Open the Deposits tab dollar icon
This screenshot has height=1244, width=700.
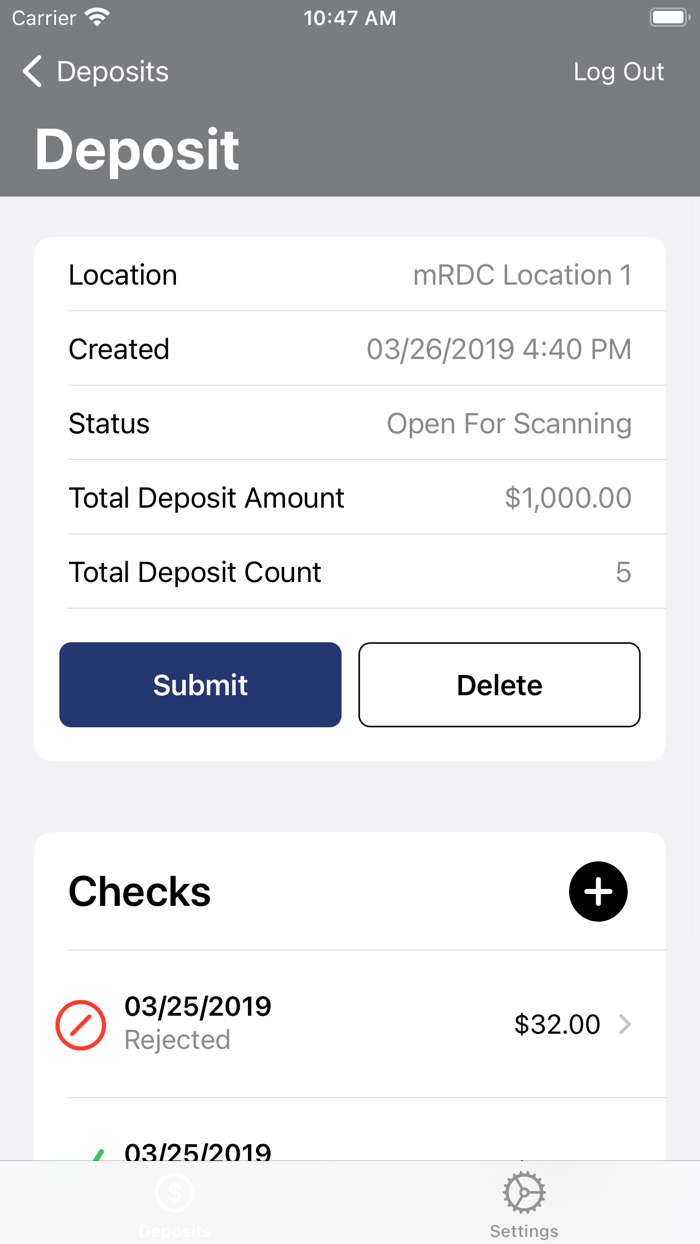174,1191
